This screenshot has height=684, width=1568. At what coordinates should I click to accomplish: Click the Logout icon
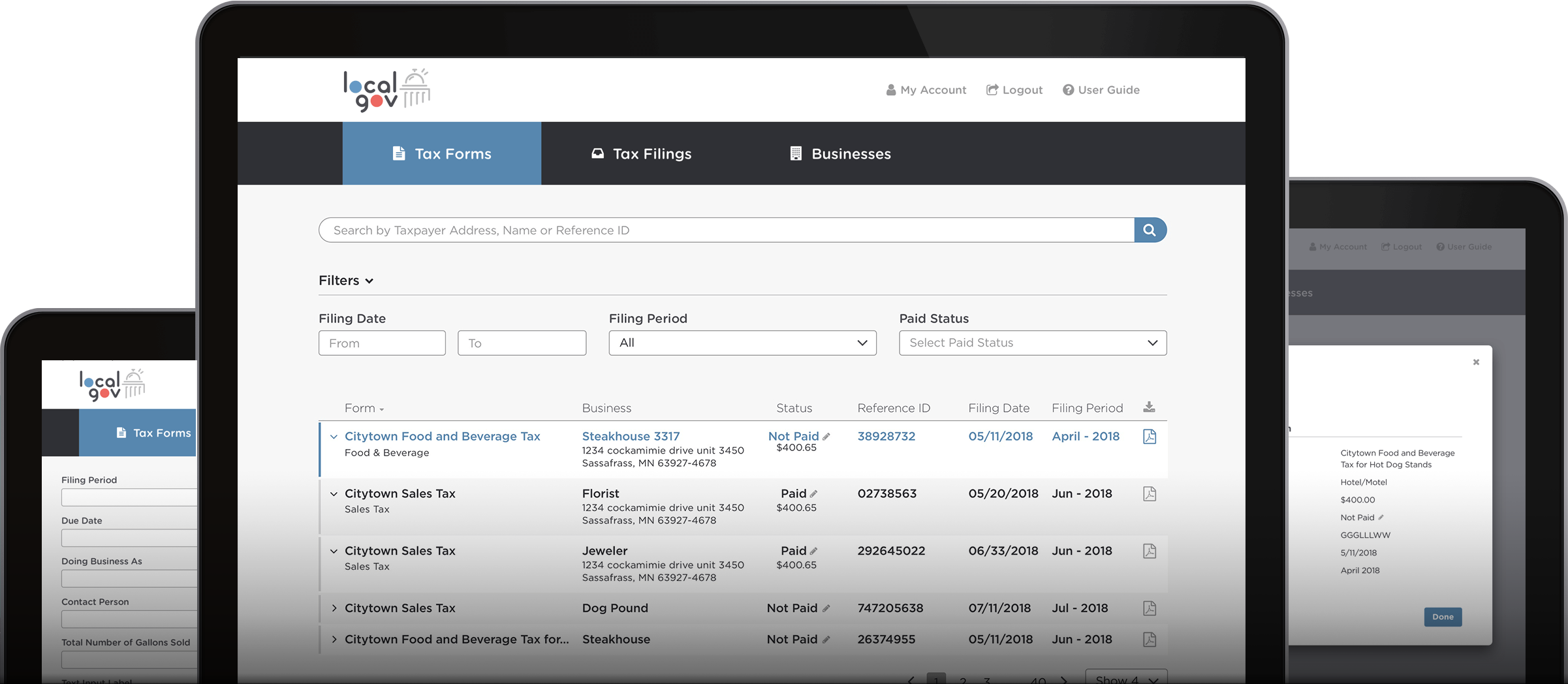992,89
